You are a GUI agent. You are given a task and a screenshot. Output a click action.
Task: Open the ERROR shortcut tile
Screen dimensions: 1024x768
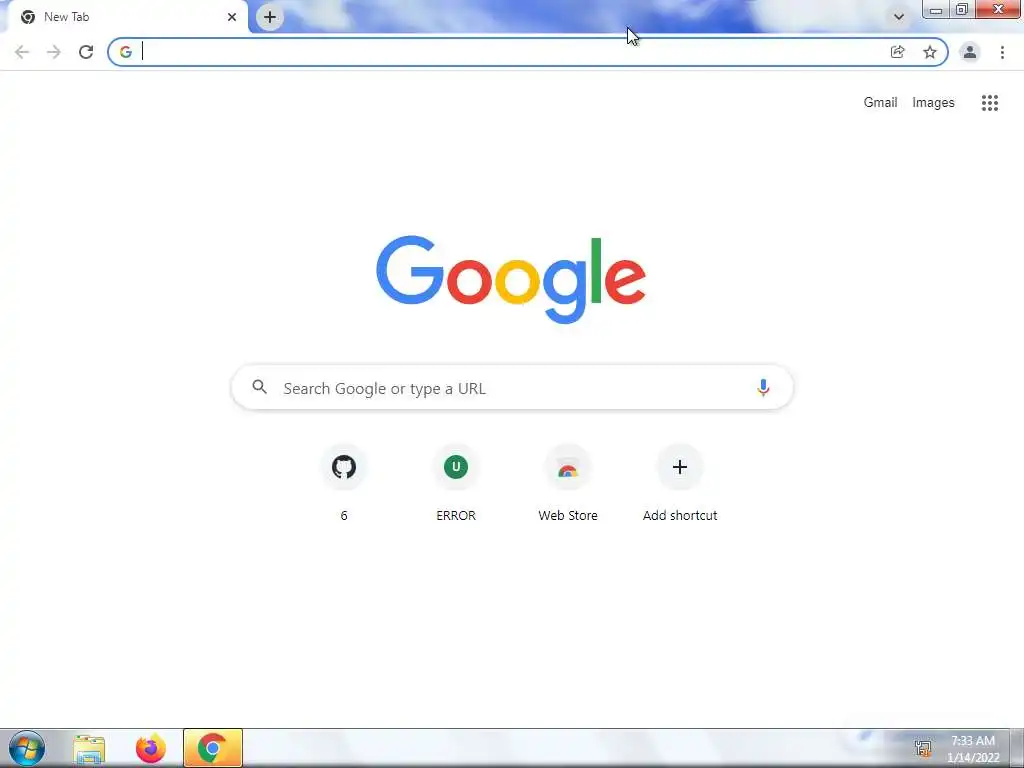pos(456,483)
